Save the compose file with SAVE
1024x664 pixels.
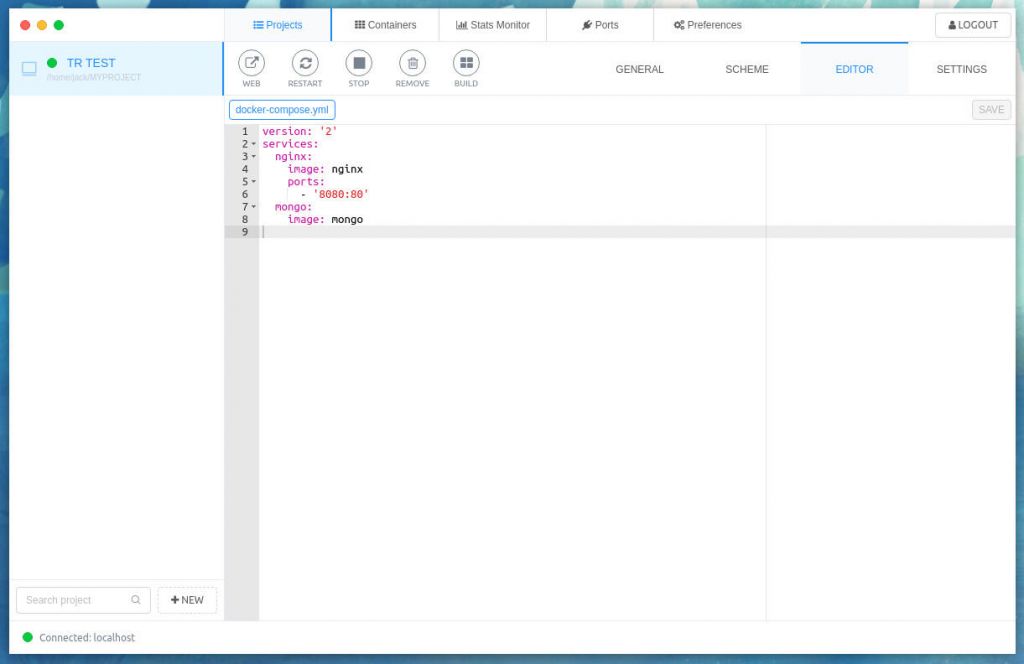click(x=990, y=109)
